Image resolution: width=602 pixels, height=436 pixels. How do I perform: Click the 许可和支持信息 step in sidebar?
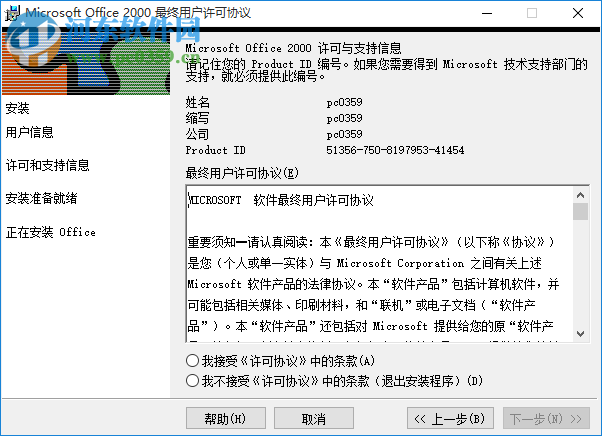48,165
